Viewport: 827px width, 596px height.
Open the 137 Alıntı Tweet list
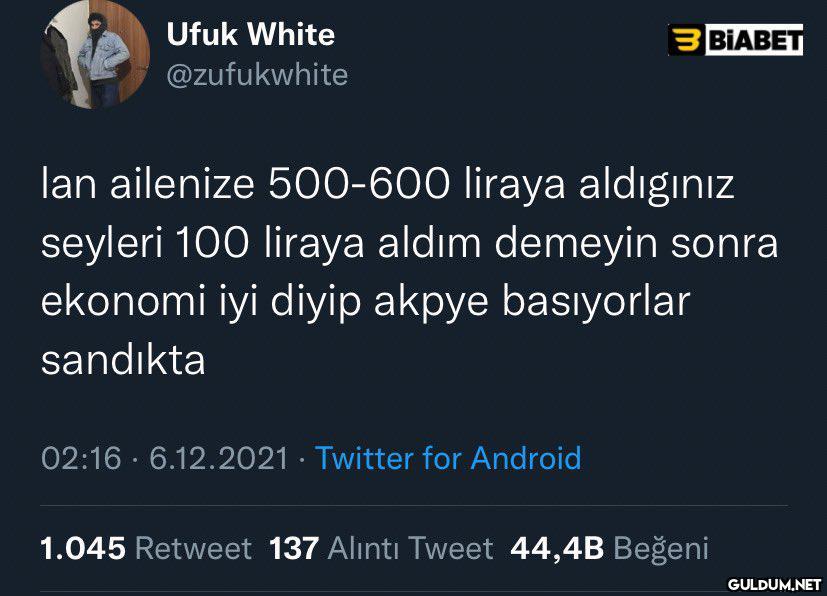[x=381, y=548]
